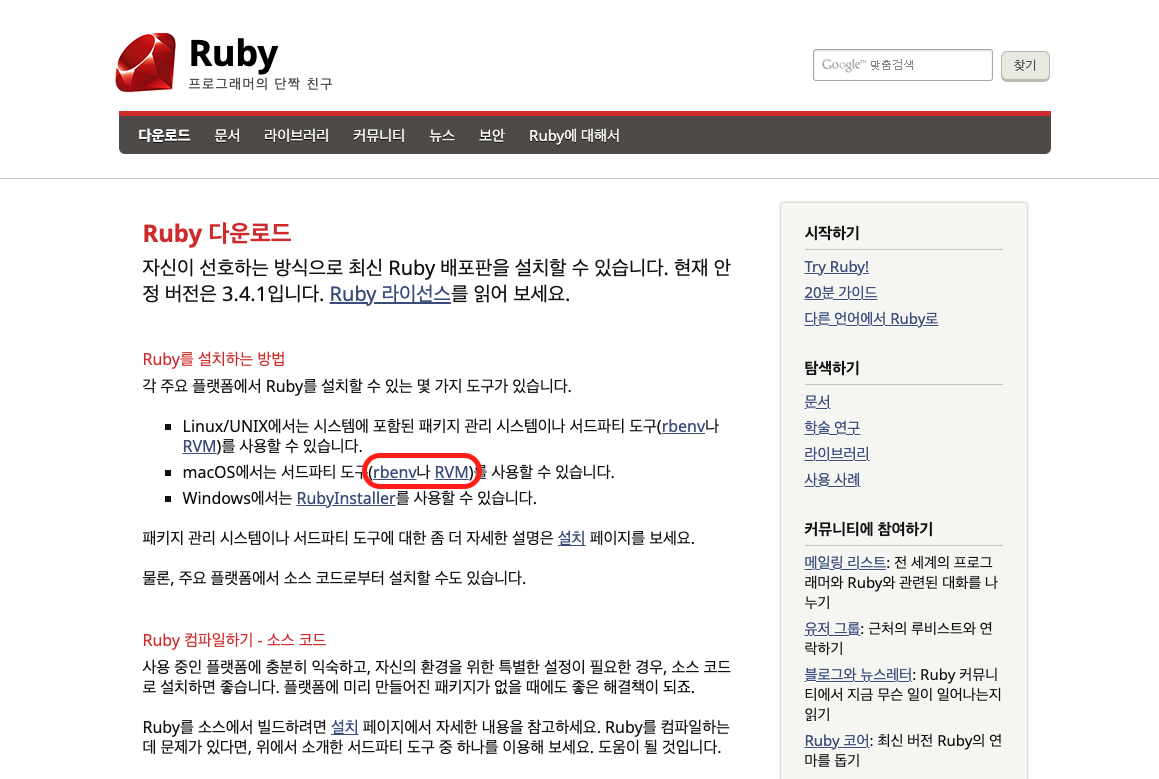This screenshot has width=1159, height=779.
Task: Open Ruby에 대해서 in the navigation bar
Action: (x=574, y=135)
